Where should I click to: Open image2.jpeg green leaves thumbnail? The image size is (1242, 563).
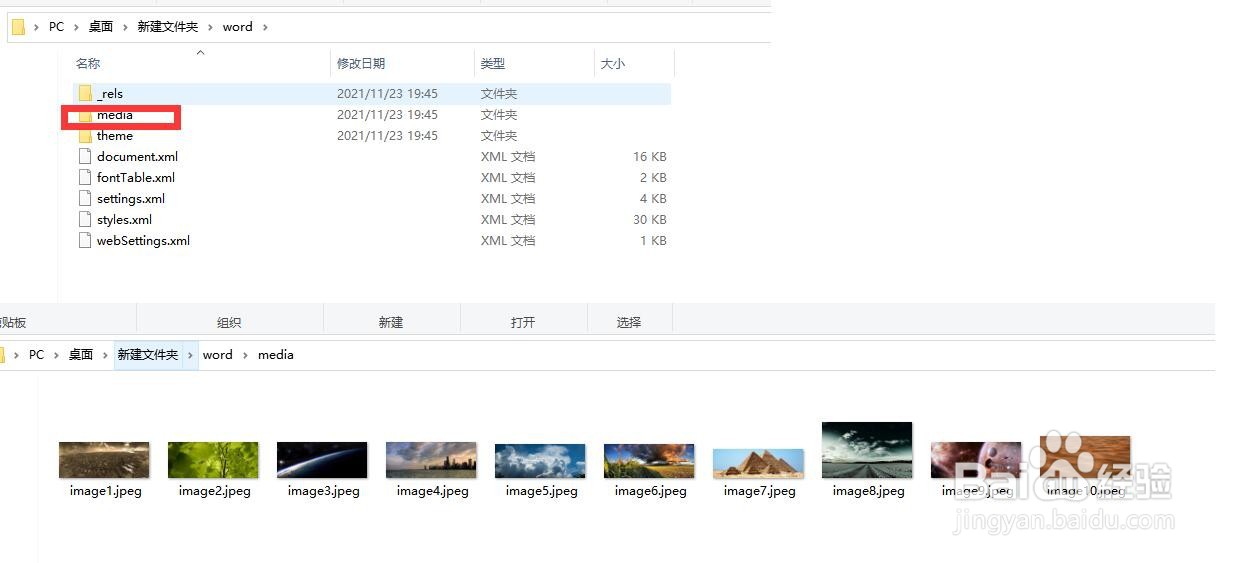(213, 460)
